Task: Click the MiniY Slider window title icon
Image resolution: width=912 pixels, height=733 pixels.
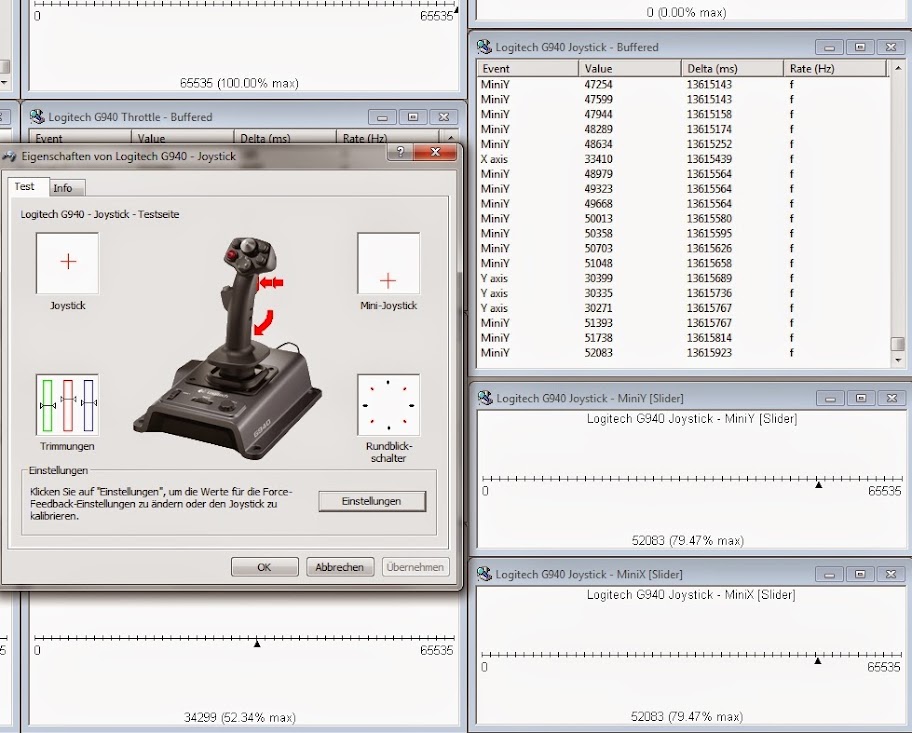Action: 484,398
